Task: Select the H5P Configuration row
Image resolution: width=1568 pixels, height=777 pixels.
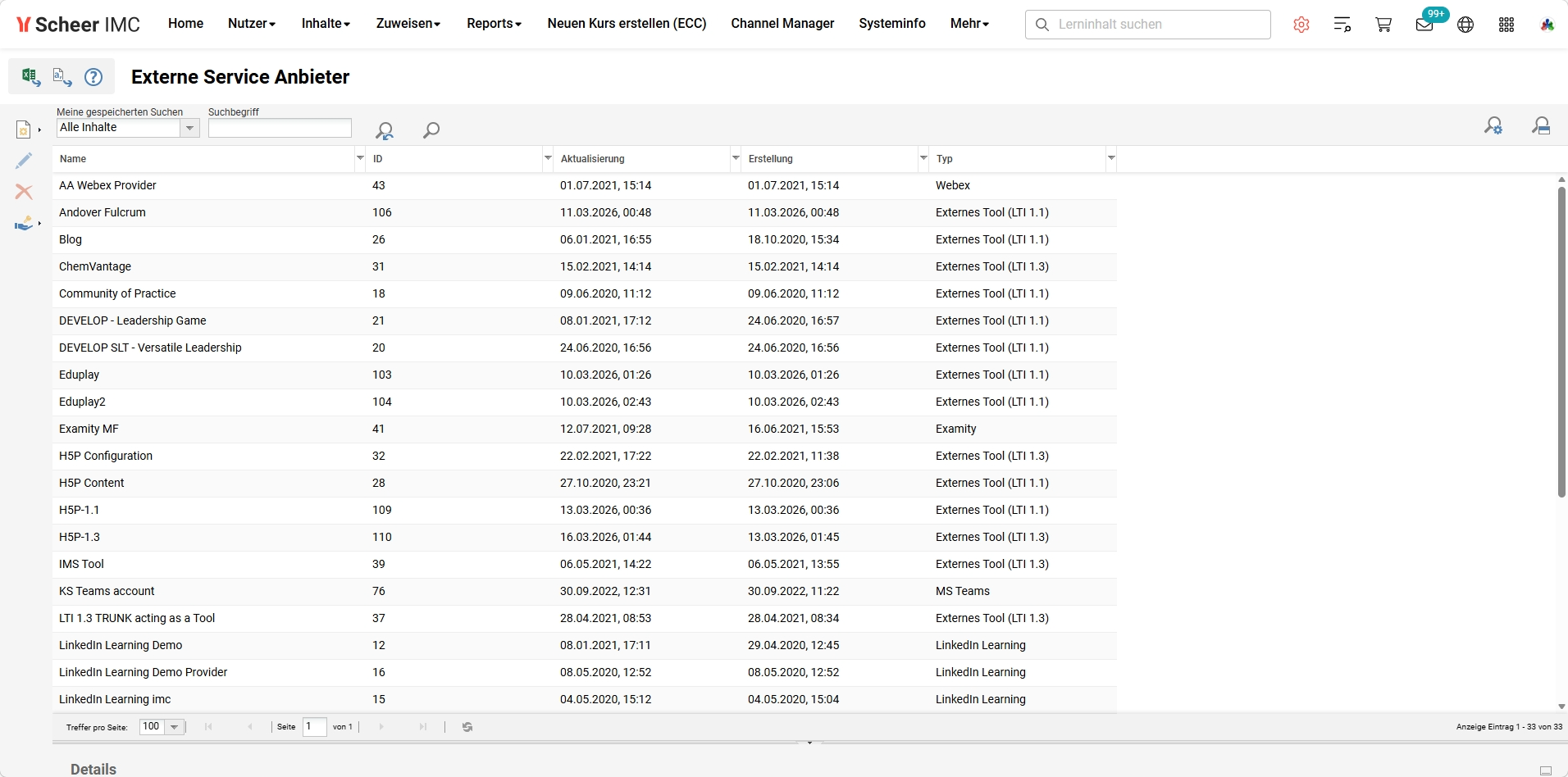Action: tap(584, 457)
